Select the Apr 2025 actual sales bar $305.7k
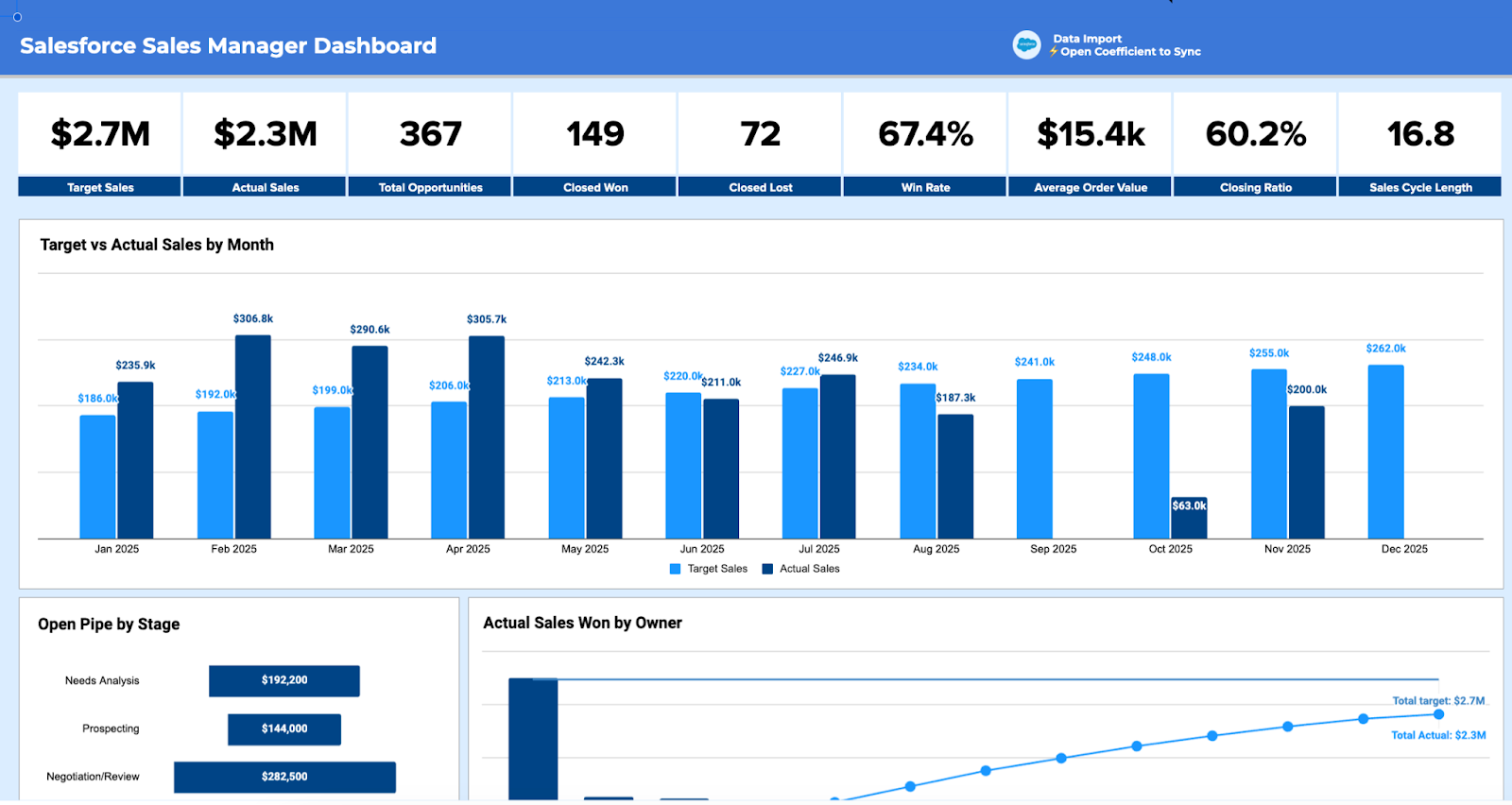Viewport: 1512px width, 805px height. pyautogui.click(x=487, y=437)
